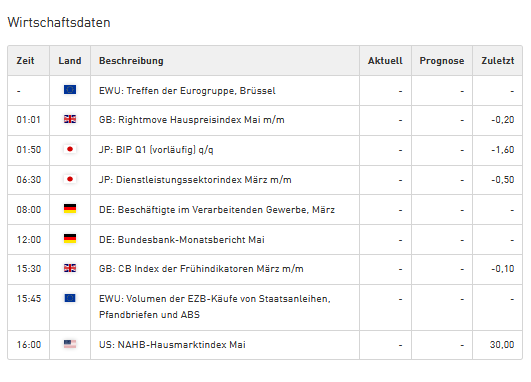Open the US: NAHB-Hausmarktindex Mai entry
This screenshot has height=382, width=531.
coord(172,345)
